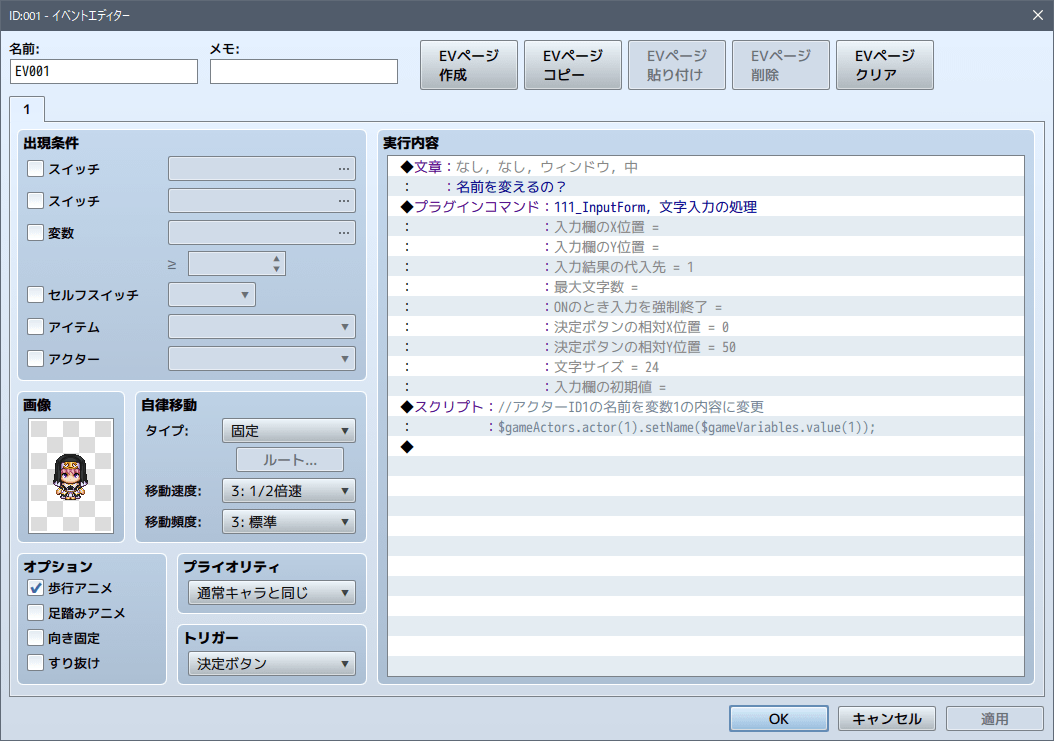Screen dimensions: 1054x741
Task: Select the 決定ボタンの相対Y位置 = 50 line
Action: point(706,347)
